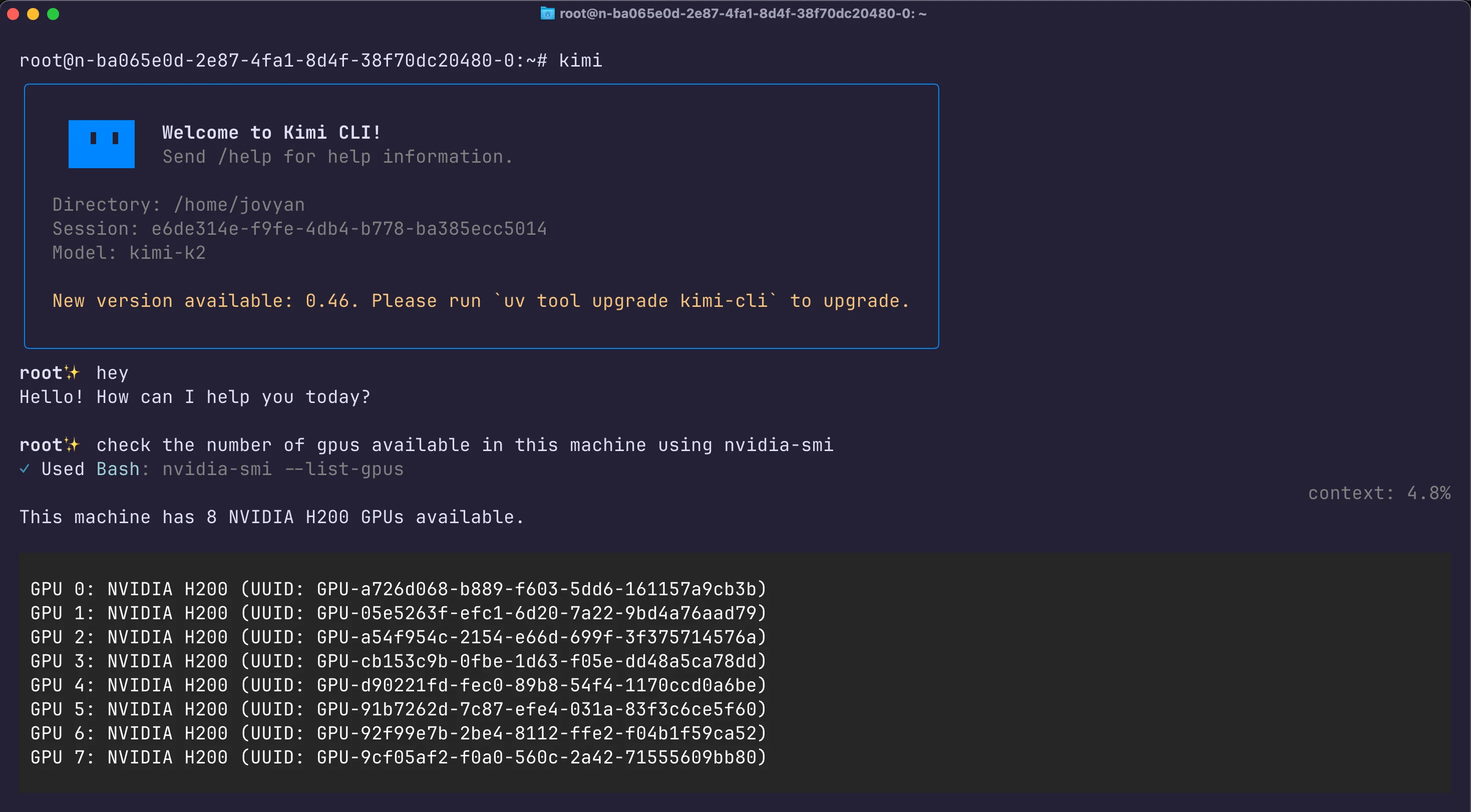Screen dimensions: 1471x812
Task: Click the home folder icon in title bar
Action: tap(547, 14)
